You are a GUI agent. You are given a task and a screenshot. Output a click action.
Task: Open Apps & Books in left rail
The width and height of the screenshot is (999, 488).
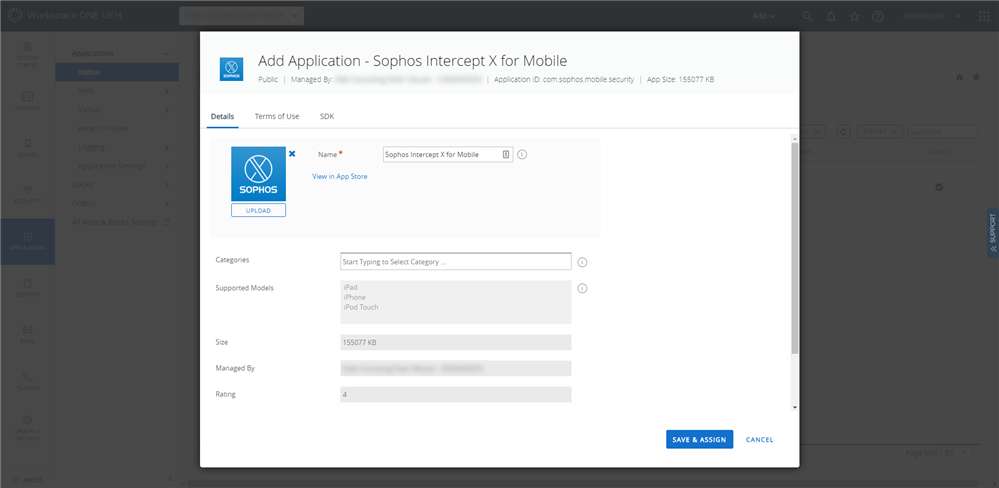tap(27, 241)
